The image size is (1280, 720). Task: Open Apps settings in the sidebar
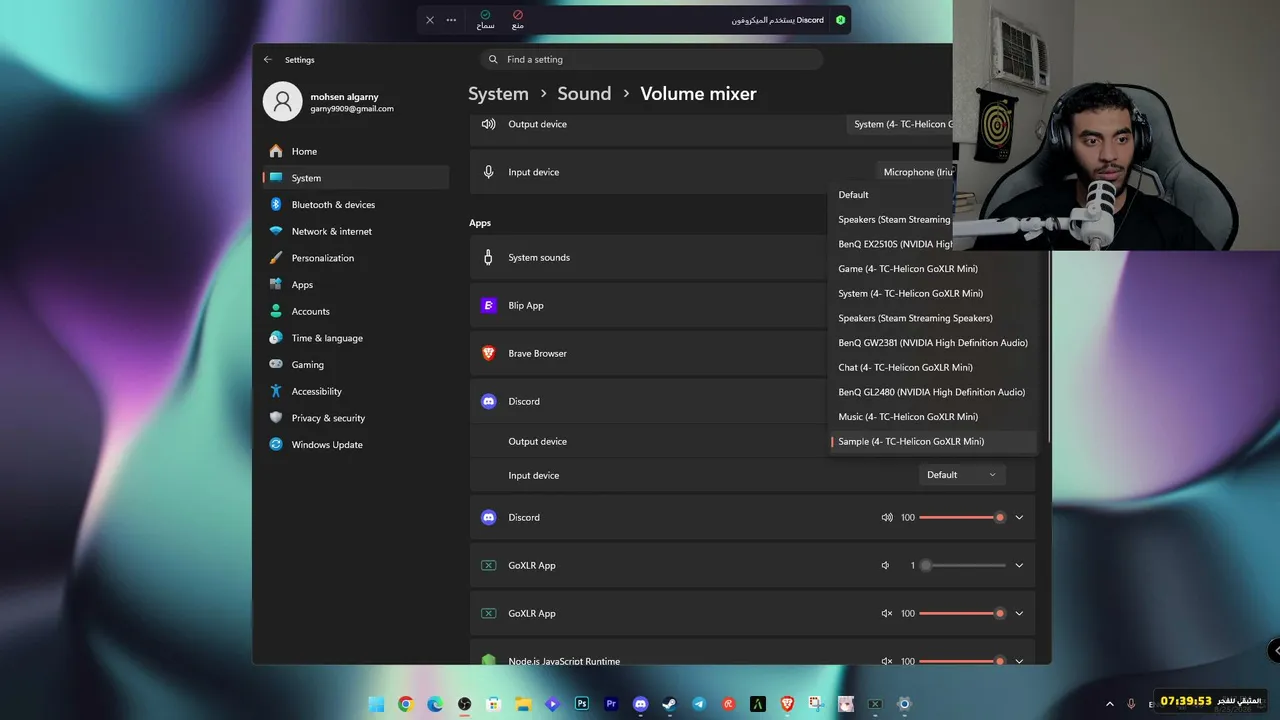pos(355,285)
